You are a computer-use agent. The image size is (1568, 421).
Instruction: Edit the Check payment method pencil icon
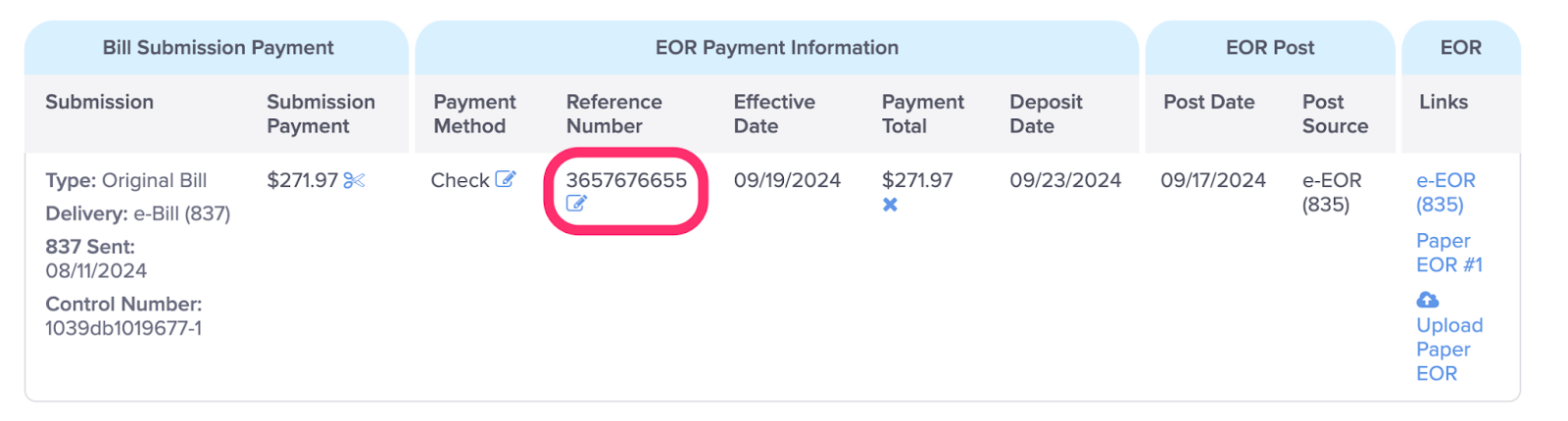pyautogui.click(x=505, y=179)
